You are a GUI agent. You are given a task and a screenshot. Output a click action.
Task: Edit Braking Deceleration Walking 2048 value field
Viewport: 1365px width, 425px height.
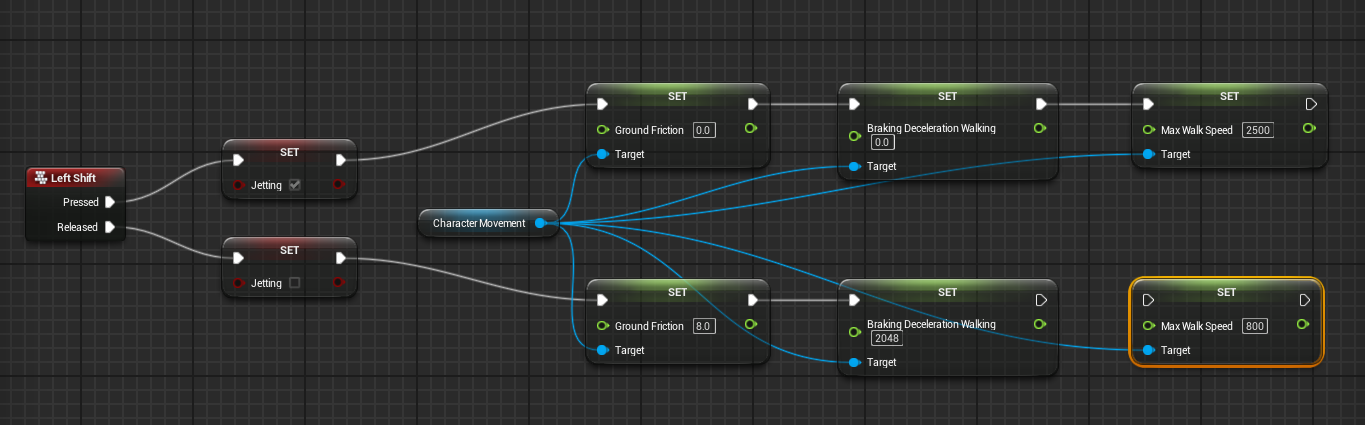click(x=887, y=338)
